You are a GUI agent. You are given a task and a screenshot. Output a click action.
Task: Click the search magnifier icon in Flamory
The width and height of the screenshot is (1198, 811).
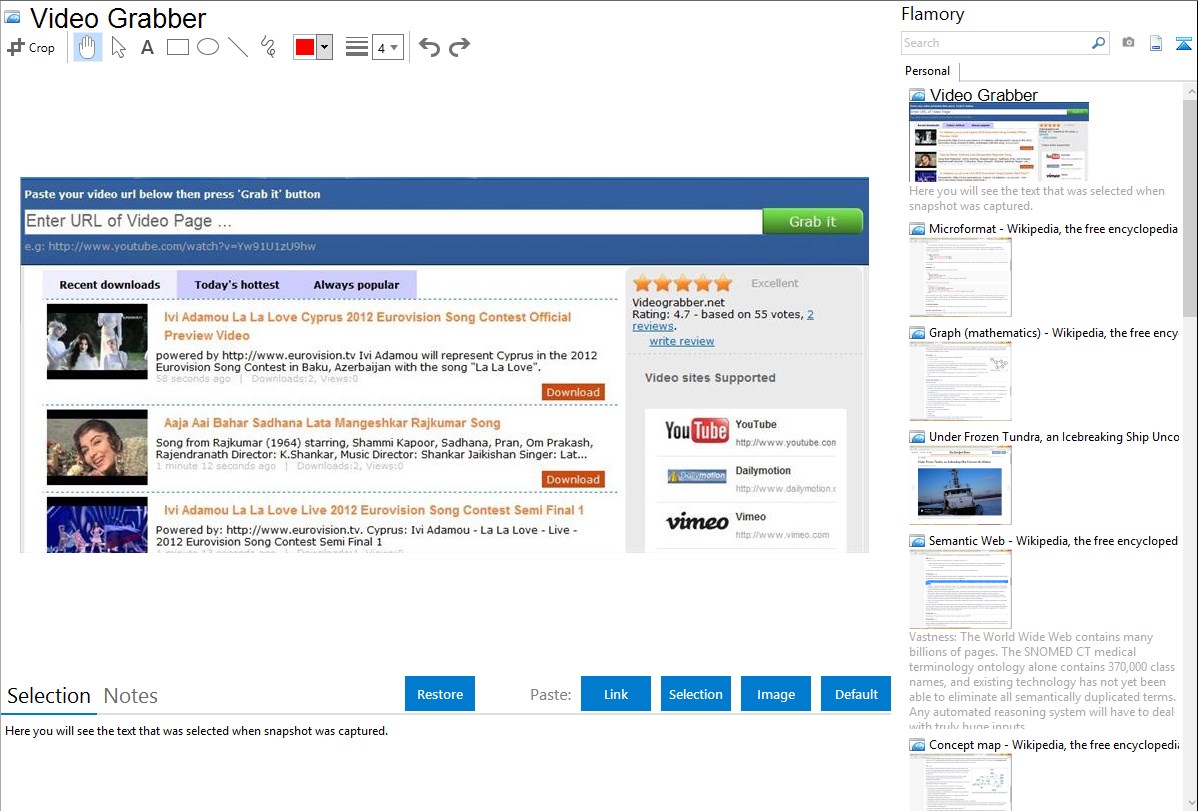pyautogui.click(x=1098, y=43)
